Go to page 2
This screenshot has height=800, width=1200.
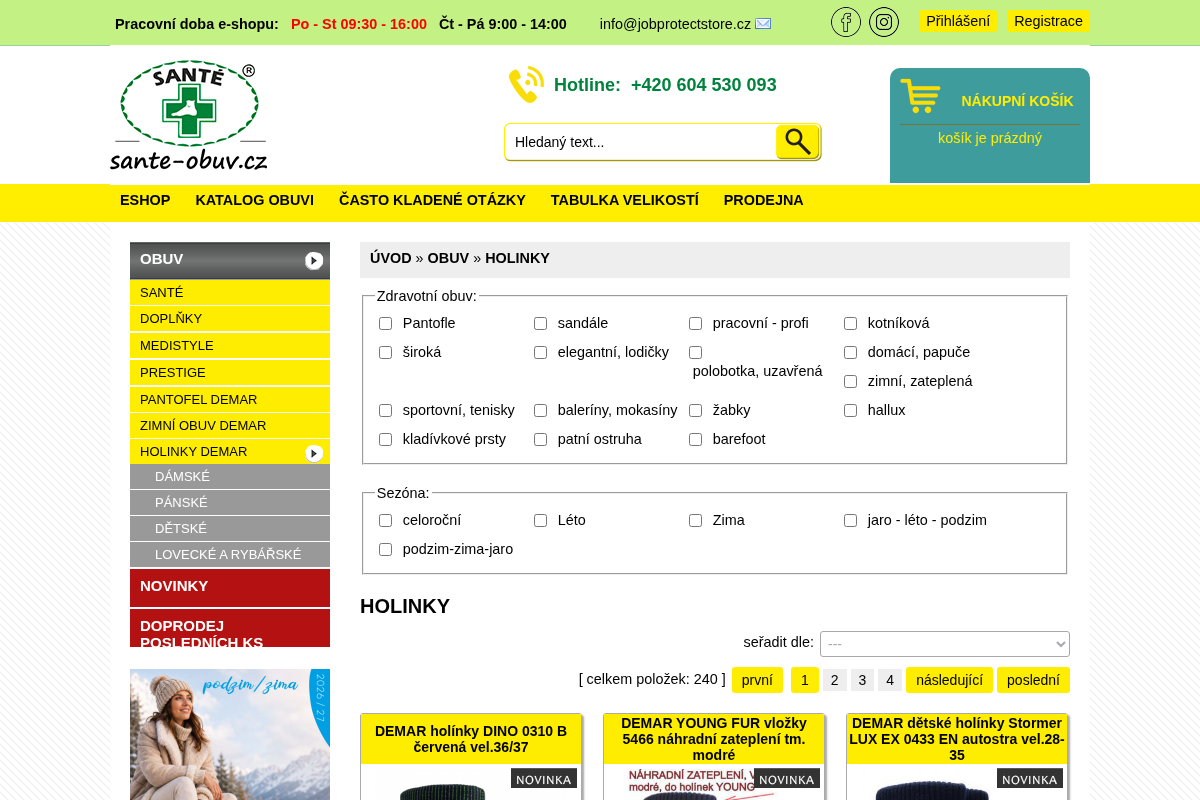835,680
